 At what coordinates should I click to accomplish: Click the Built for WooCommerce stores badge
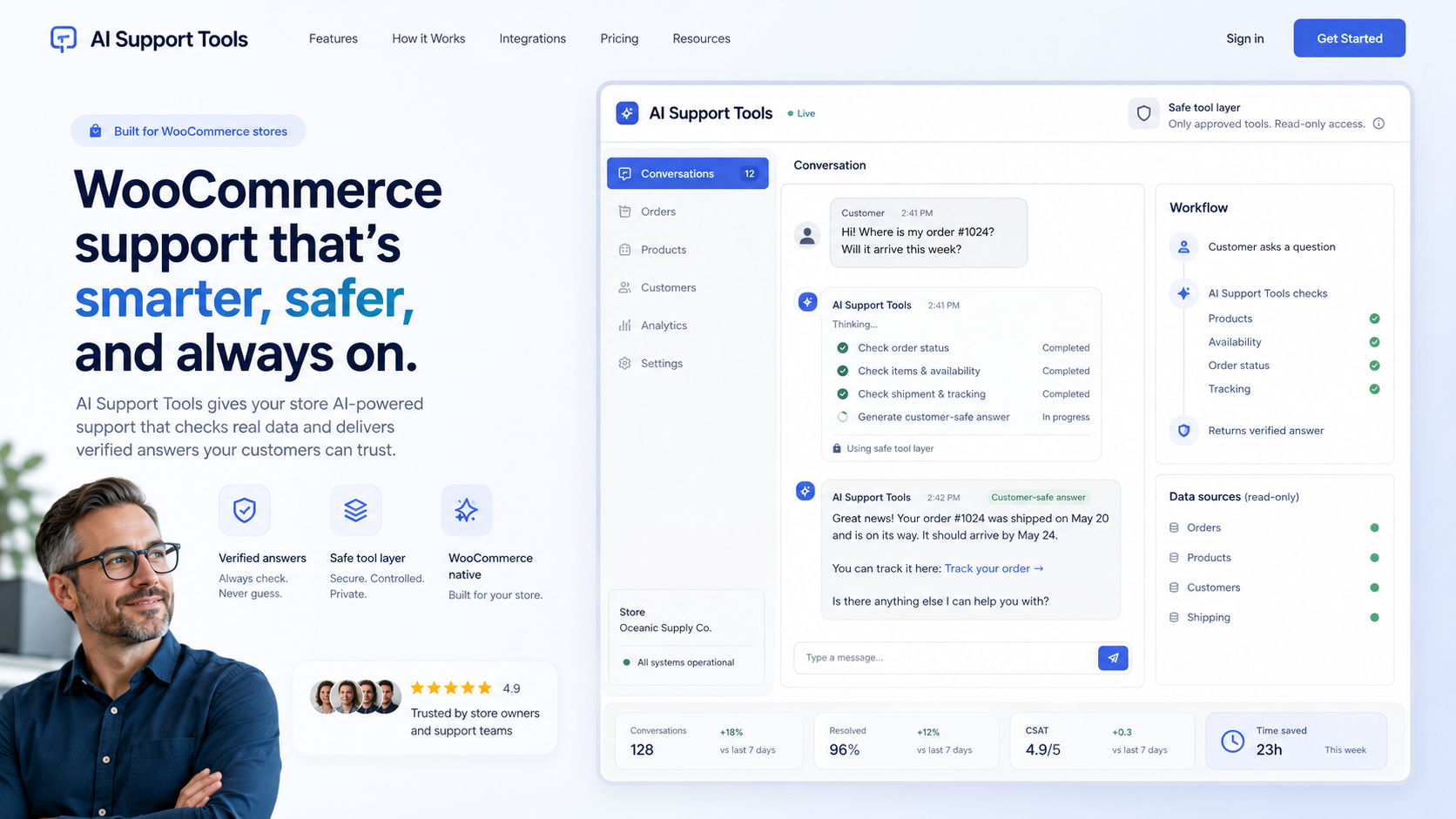click(x=188, y=131)
